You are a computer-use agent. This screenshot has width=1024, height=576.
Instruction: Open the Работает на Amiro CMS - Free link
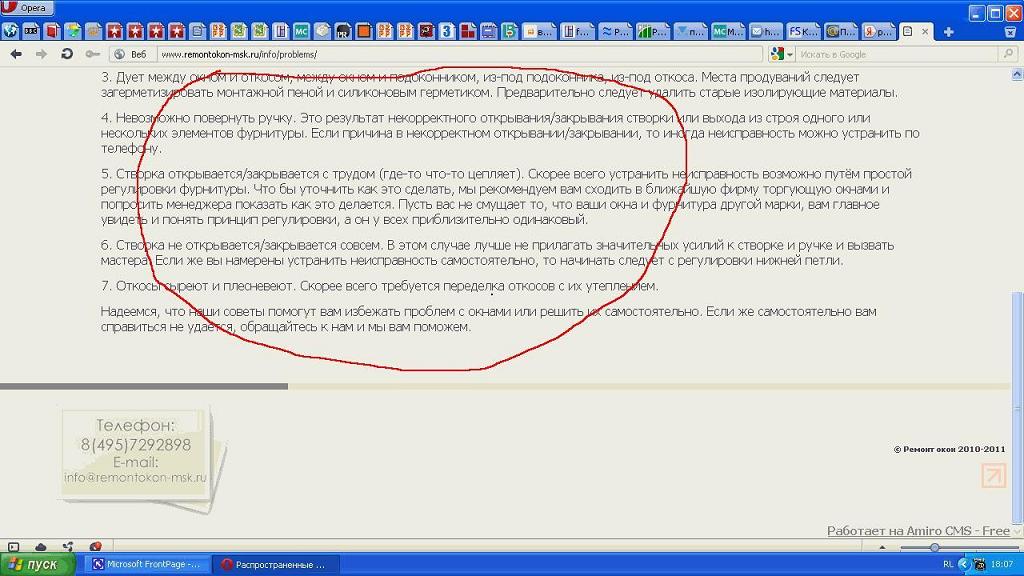[918, 531]
